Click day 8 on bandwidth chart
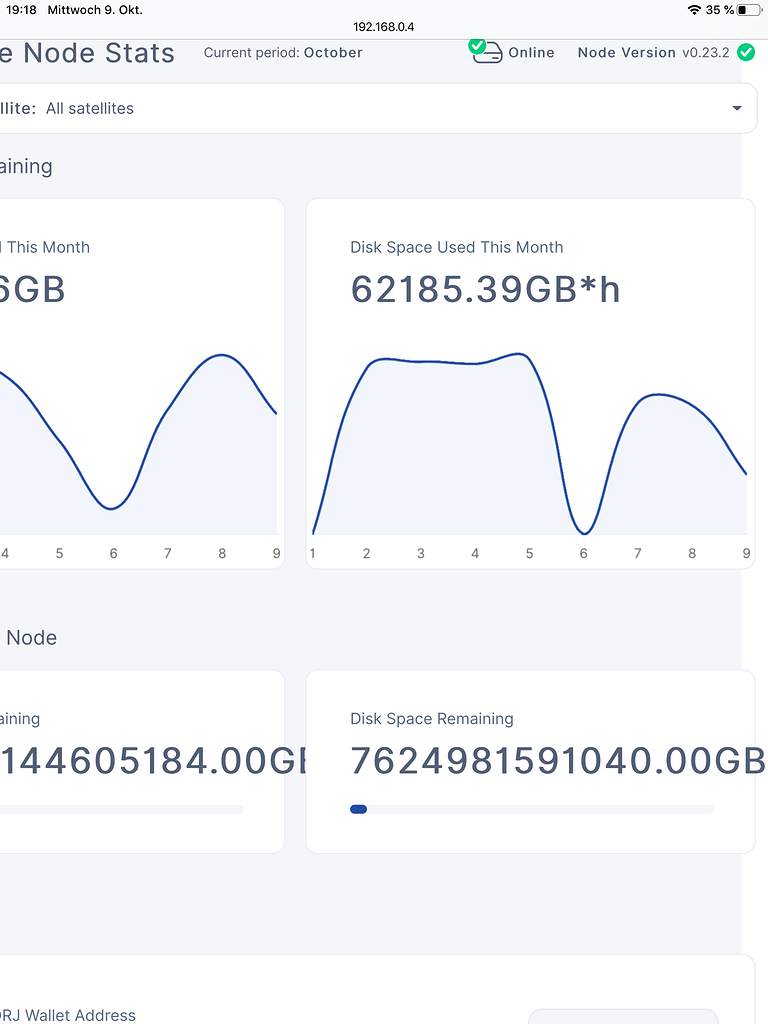 222,553
